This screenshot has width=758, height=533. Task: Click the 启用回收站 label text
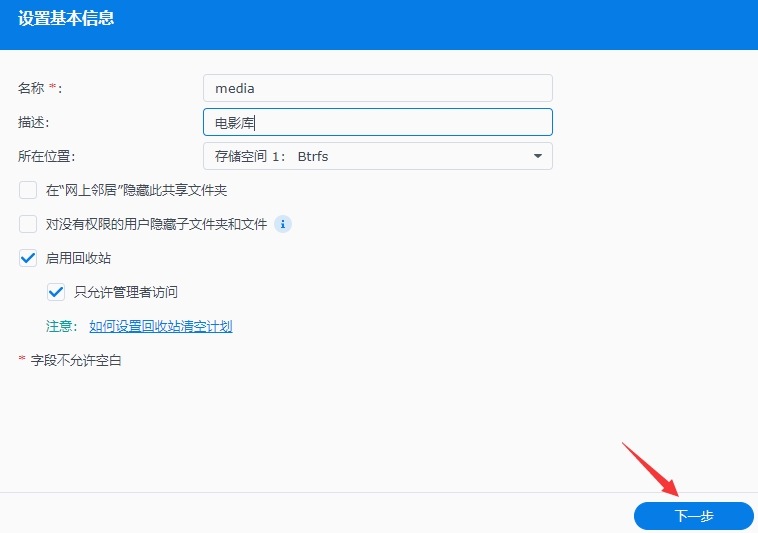(78, 258)
